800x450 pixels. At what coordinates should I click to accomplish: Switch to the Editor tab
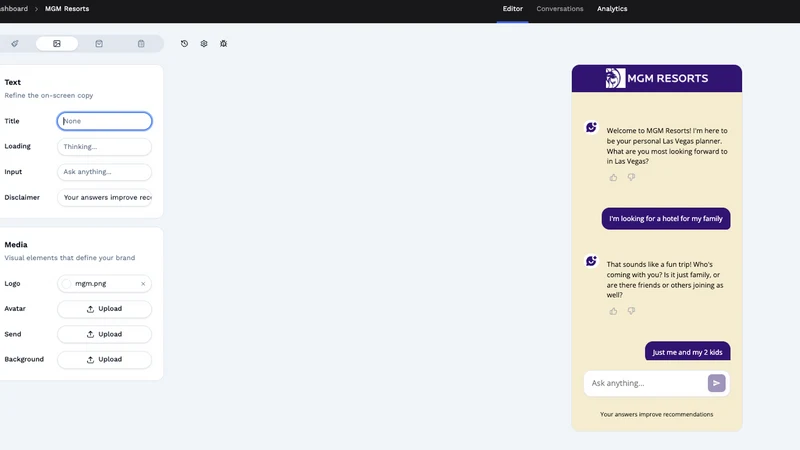tap(512, 9)
